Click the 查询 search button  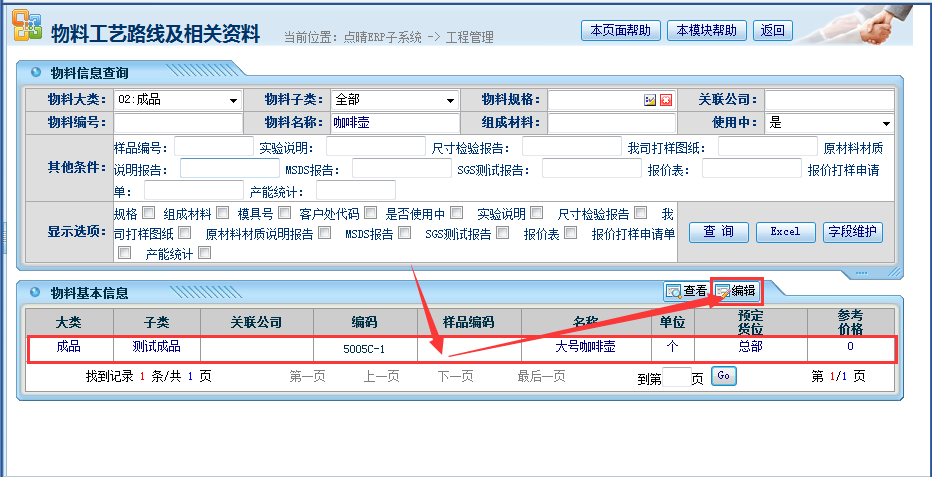click(x=718, y=232)
